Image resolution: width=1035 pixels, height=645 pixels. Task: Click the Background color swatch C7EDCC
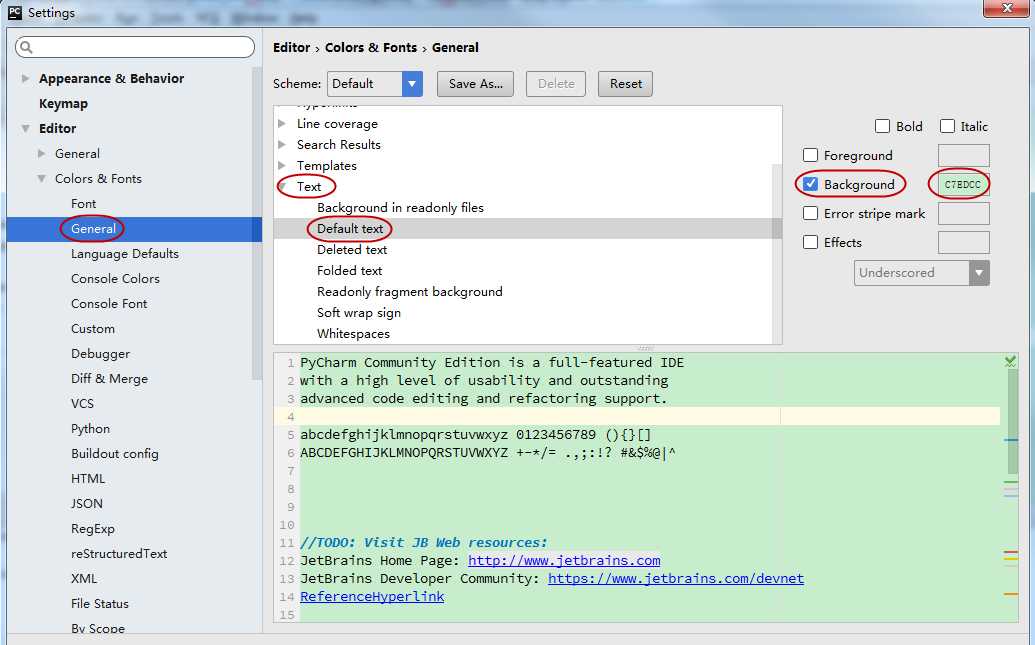click(963, 184)
